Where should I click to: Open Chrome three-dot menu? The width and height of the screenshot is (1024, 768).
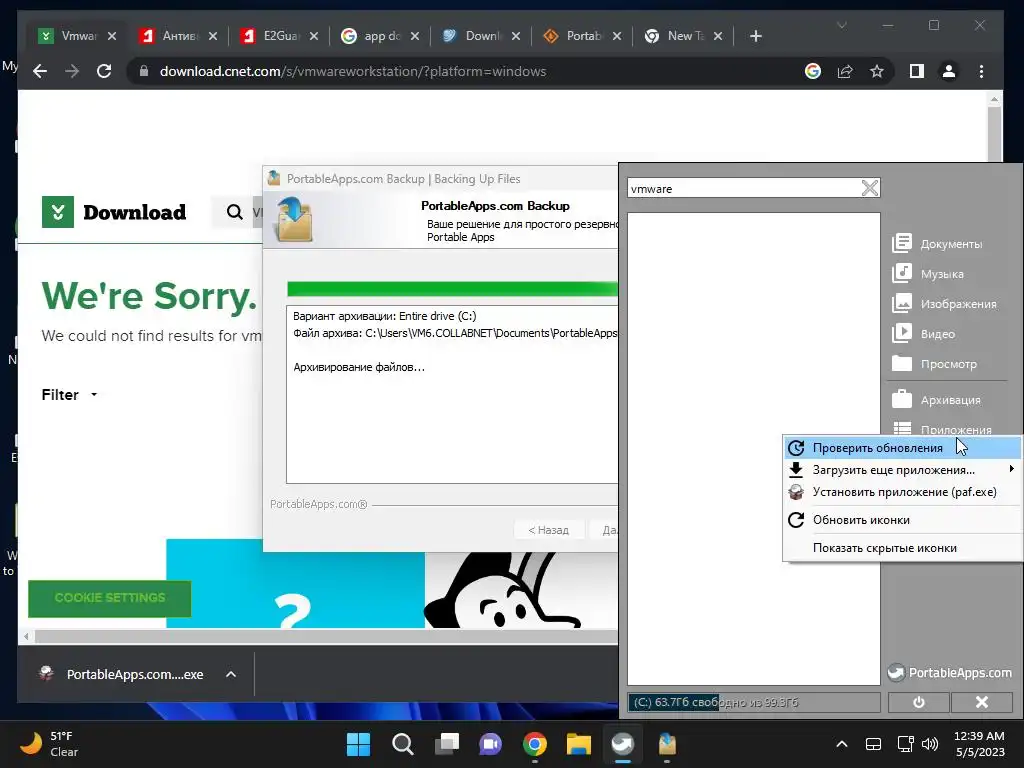pos(981,71)
